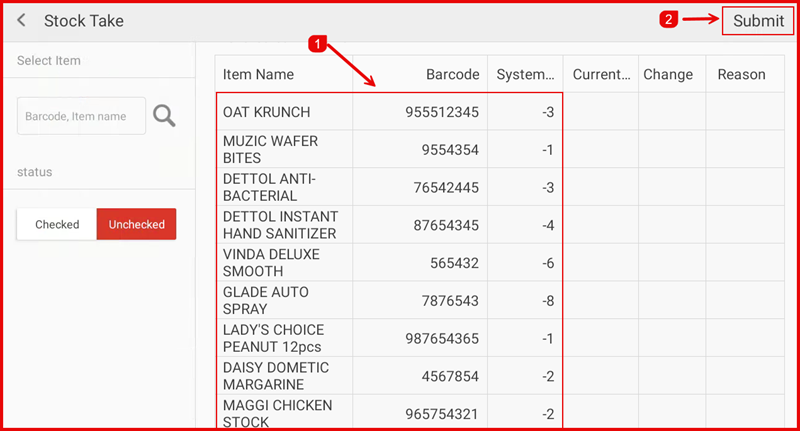The image size is (800, 431).
Task: Switch status filter to Checked
Action: point(57,224)
